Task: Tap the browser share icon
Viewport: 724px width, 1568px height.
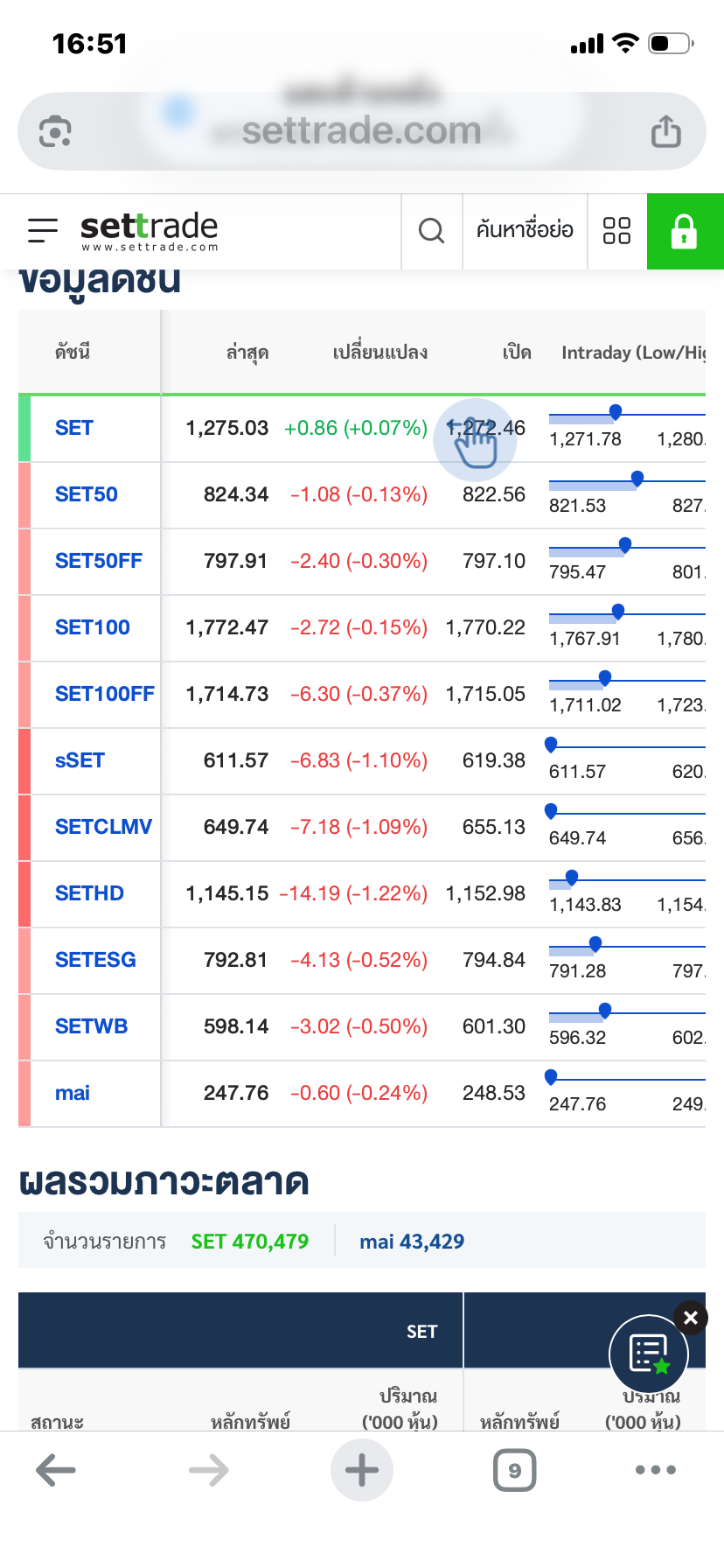Action: (665, 132)
